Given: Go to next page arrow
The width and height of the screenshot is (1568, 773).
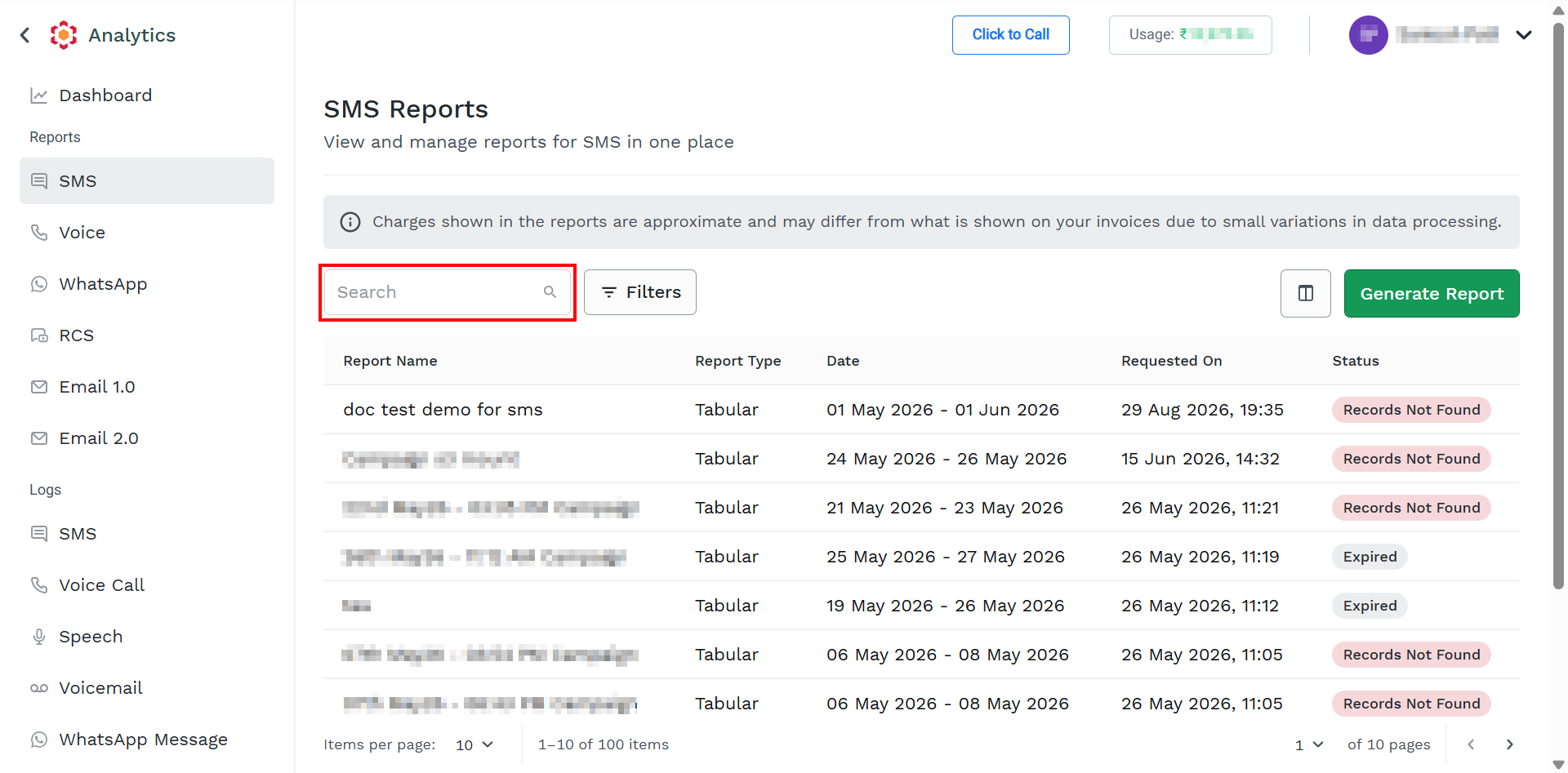Looking at the screenshot, I should (1509, 744).
